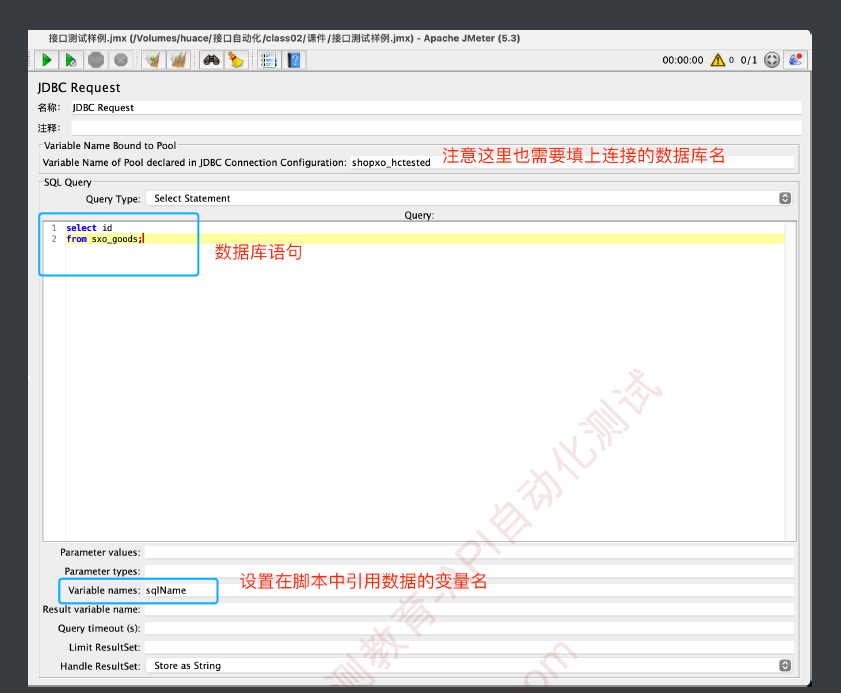Click the Reset Search yellow broom icon

coord(236,60)
